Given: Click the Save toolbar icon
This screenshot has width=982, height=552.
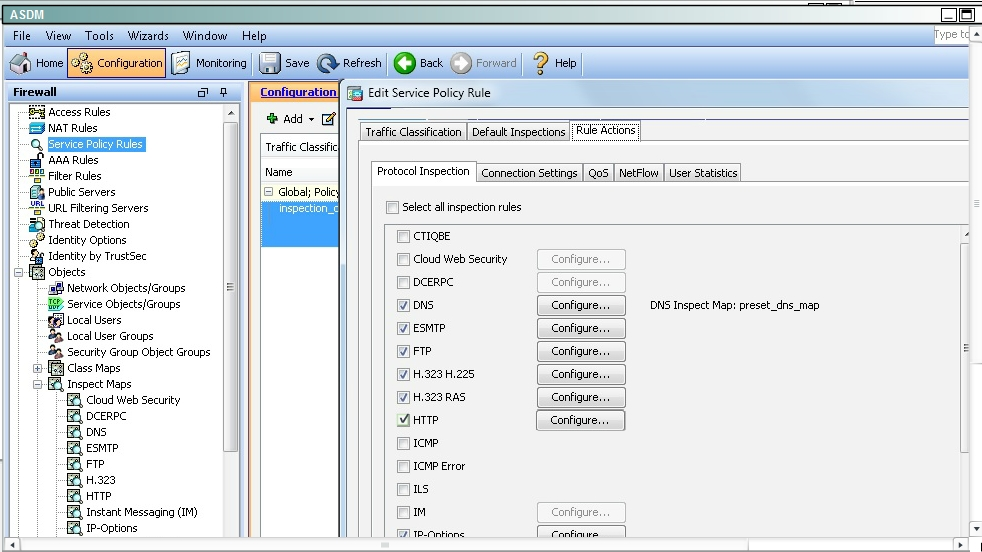Looking at the screenshot, I should coord(270,63).
